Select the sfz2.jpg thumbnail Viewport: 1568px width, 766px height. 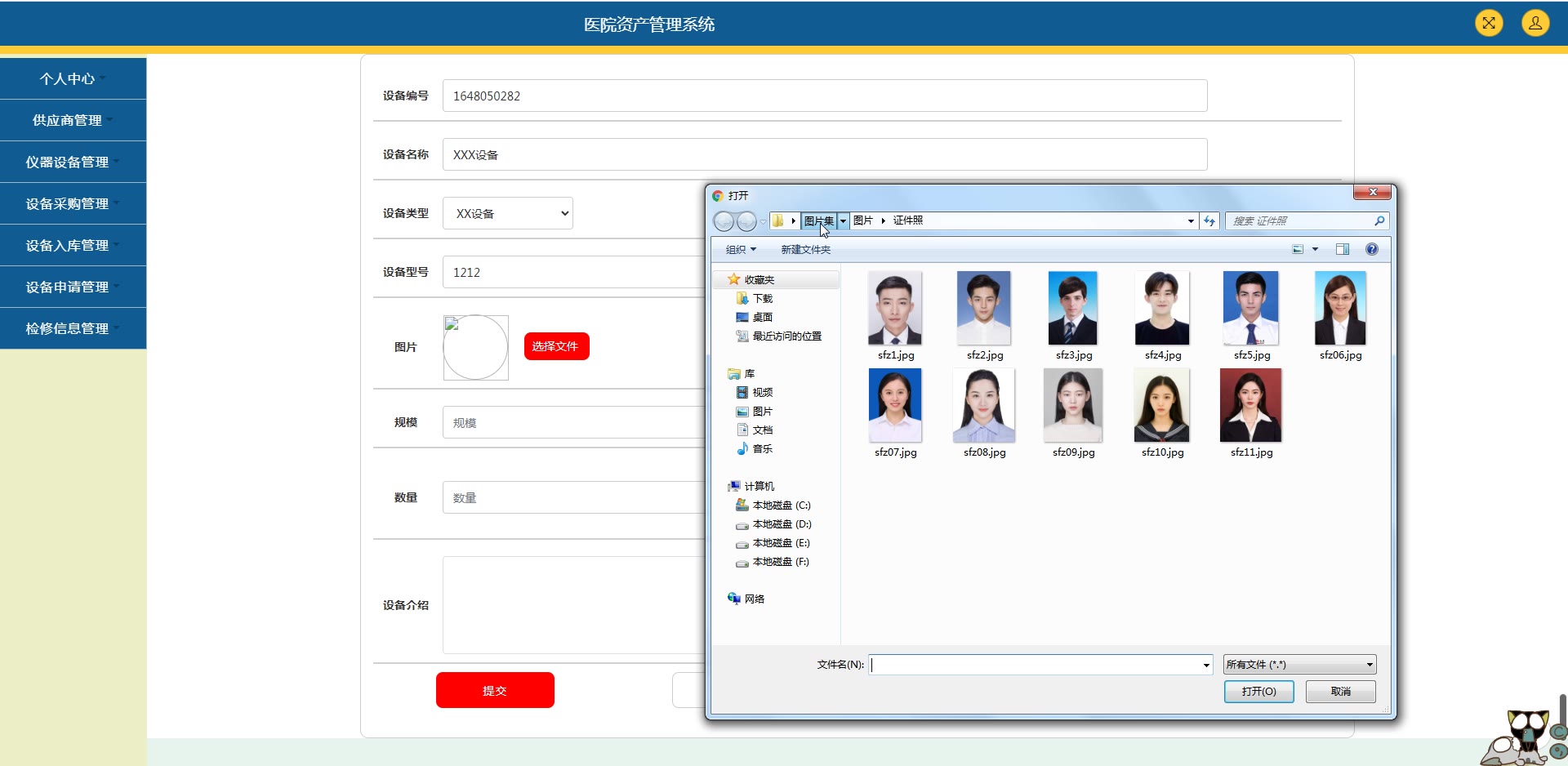(984, 308)
